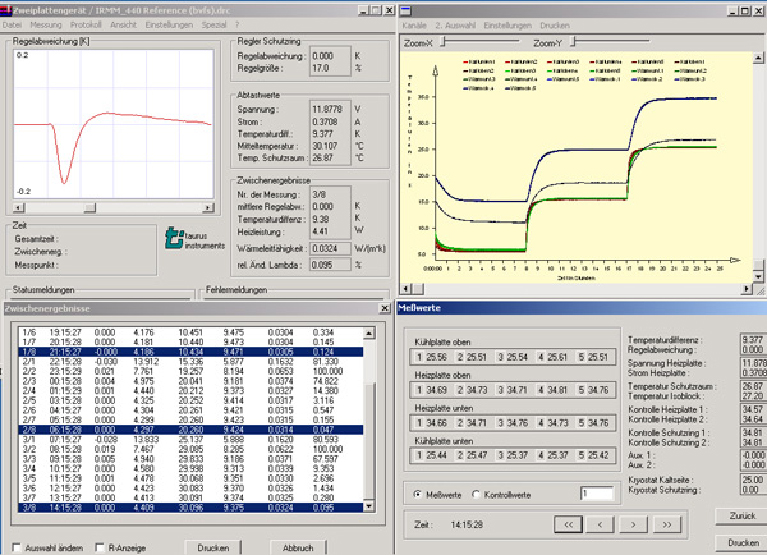The image size is (767, 555).
Task: Open the Einstellungen menu in chart window
Action: [506, 23]
